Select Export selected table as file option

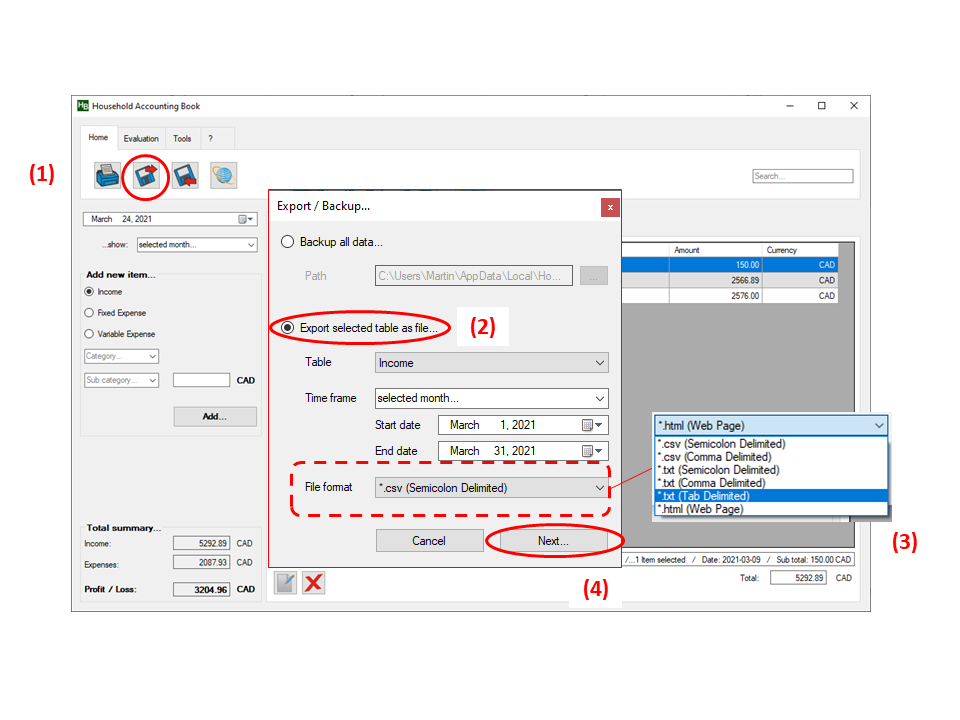[288, 327]
